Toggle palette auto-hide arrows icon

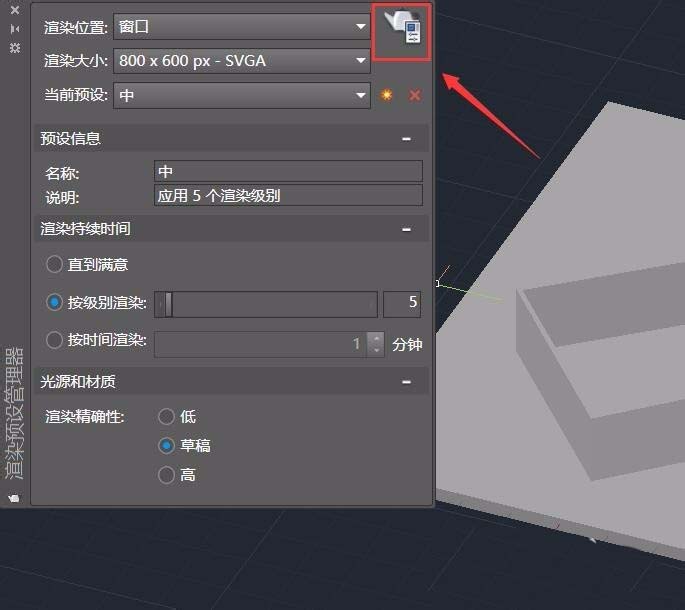(15, 29)
